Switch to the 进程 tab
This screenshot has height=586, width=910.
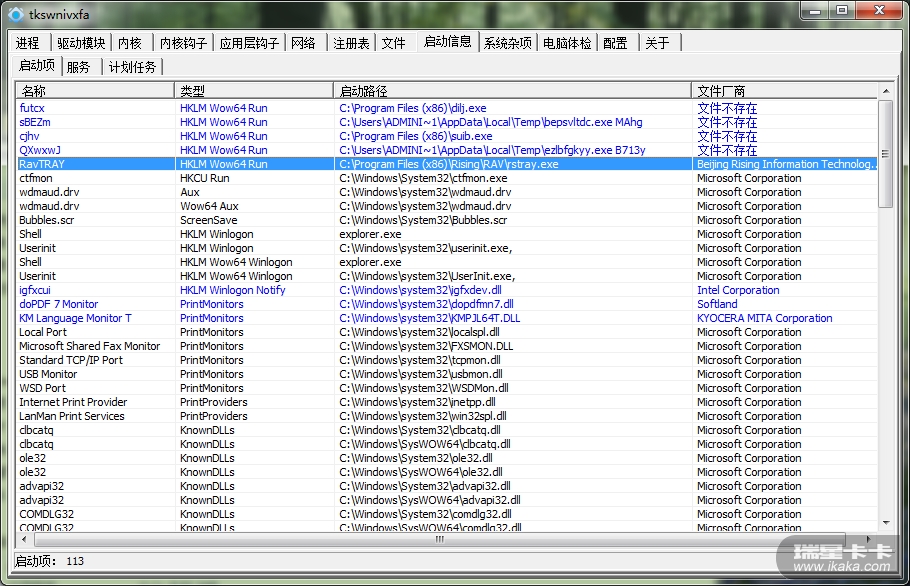tap(28, 43)
